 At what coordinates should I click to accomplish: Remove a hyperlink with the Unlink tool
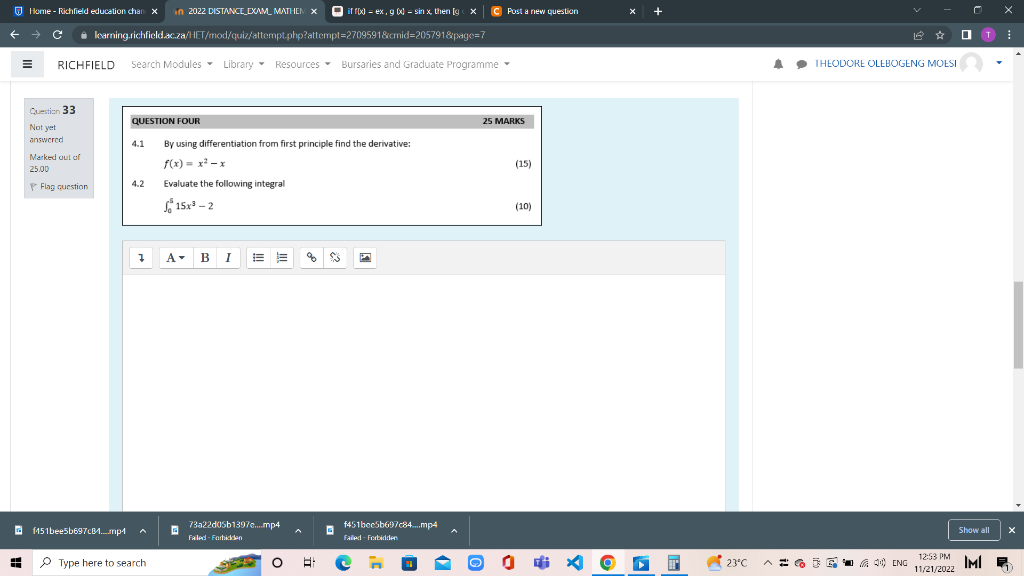[x=335, y=257]
